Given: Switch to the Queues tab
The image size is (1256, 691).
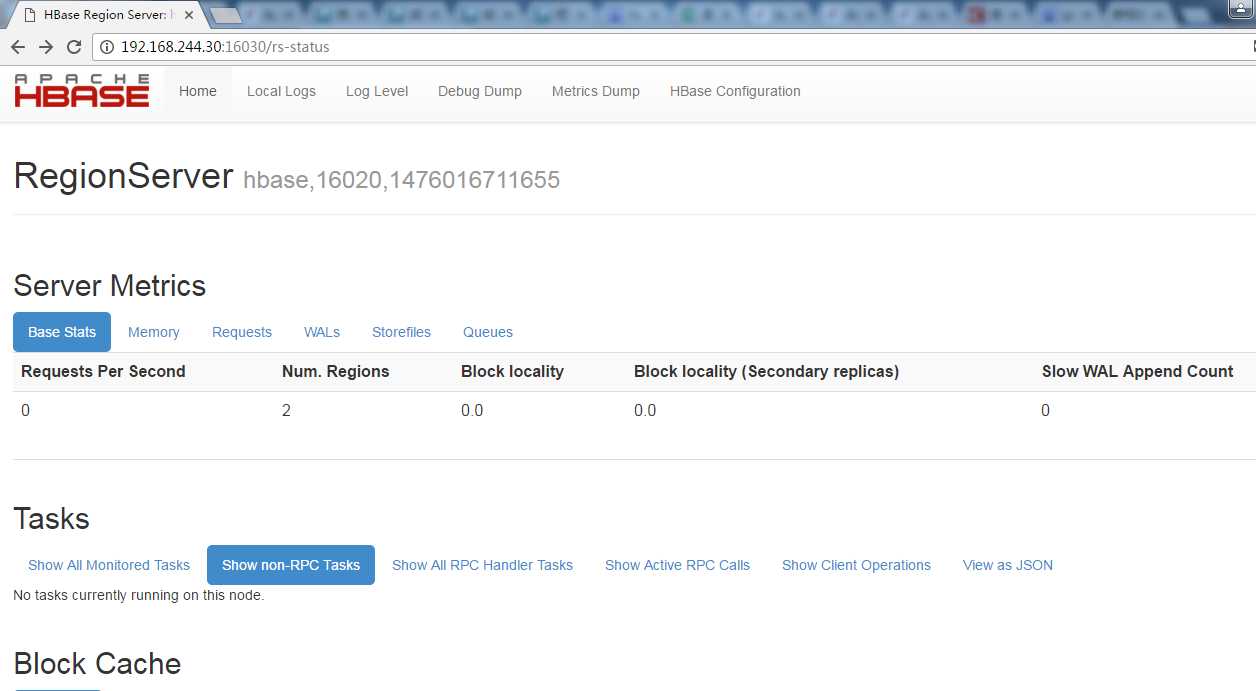Looking at the screenshot, I should 488,332.
